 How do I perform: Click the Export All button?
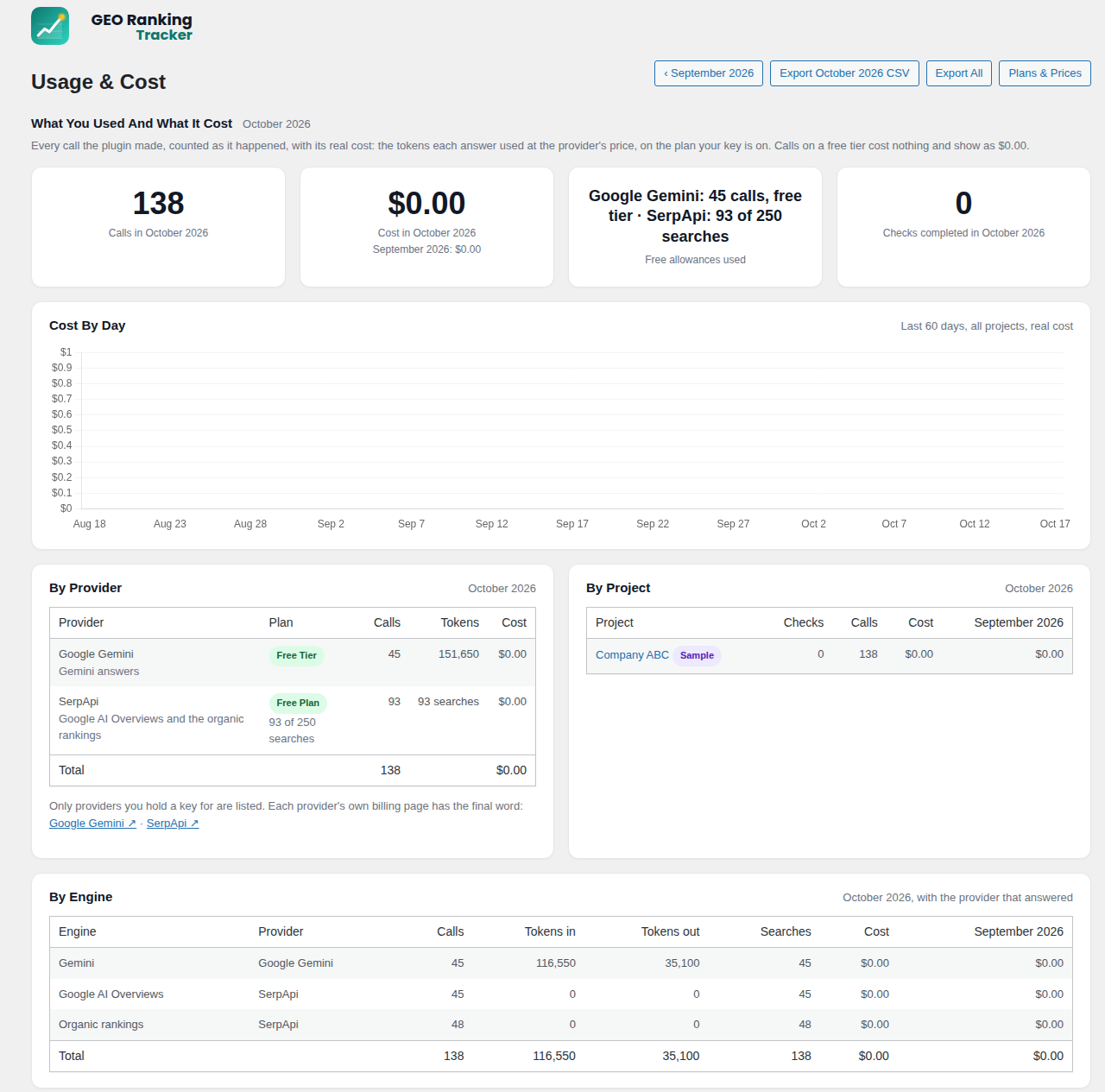[x=959, y=73]
